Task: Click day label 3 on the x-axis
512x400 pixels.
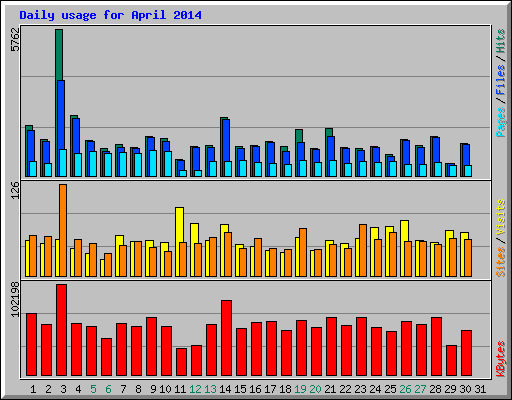Action: (x=63, y=389)
